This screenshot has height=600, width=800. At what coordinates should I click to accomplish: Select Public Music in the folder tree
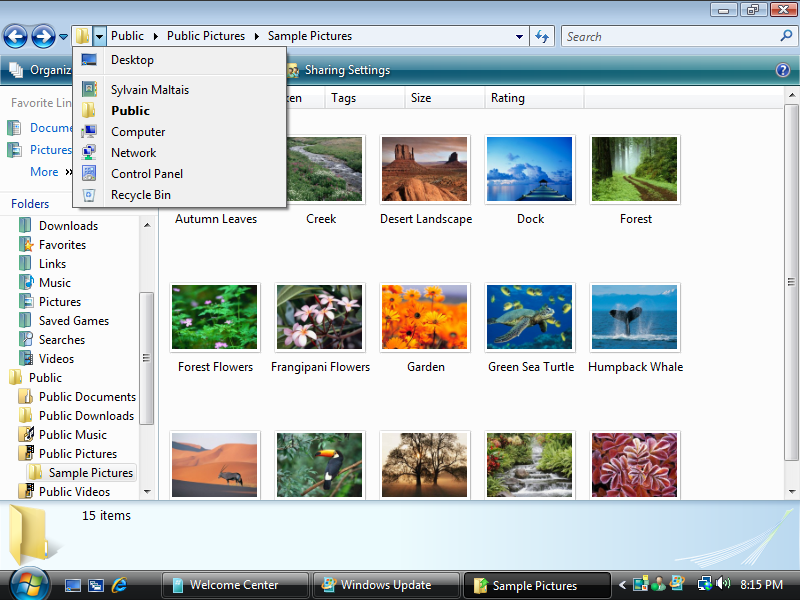72,435
